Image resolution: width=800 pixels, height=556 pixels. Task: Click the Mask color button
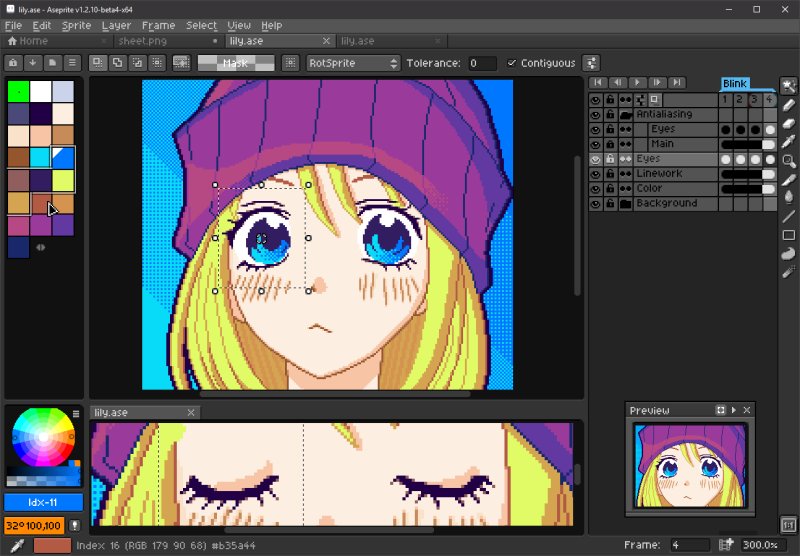pos(236,63)
